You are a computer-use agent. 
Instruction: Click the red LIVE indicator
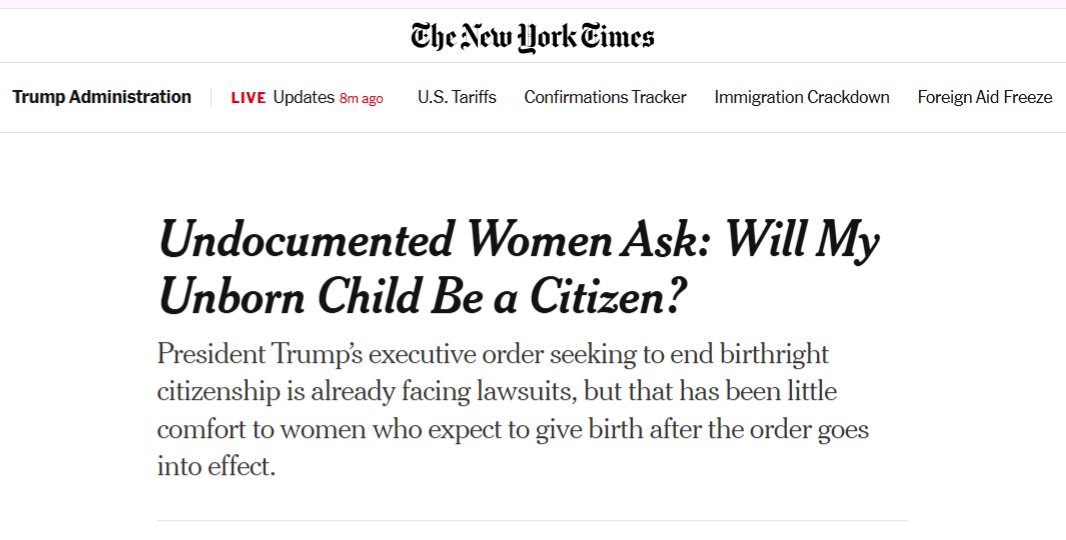click(248, 98)
